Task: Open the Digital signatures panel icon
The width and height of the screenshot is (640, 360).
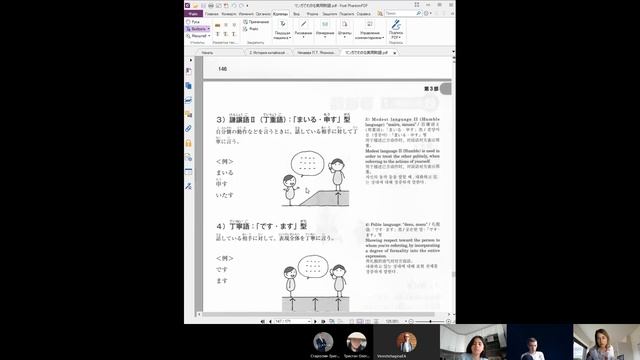Action: click(x=189, y=186)
